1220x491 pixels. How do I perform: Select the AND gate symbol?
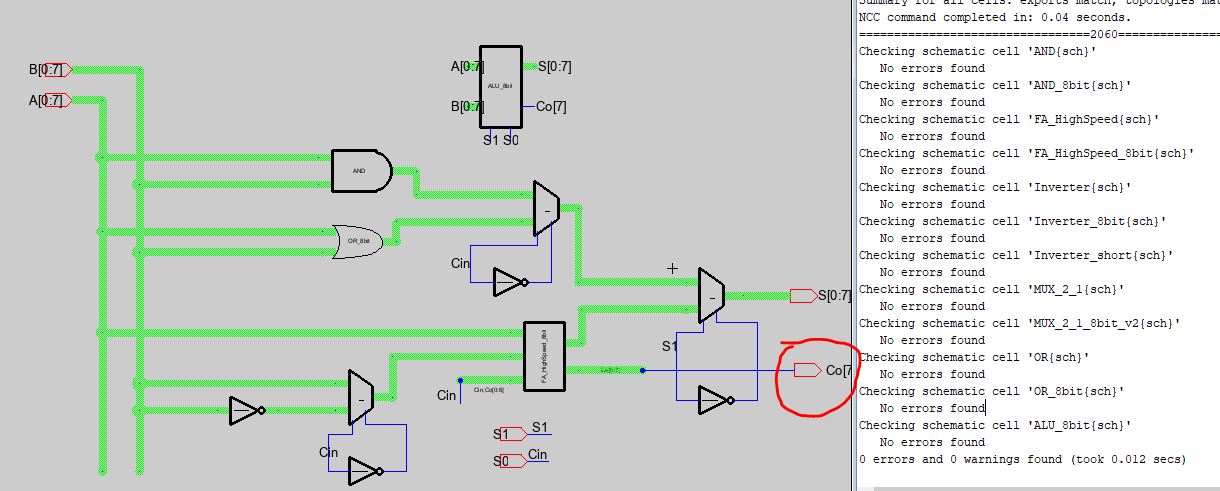(x=361, y=171)
